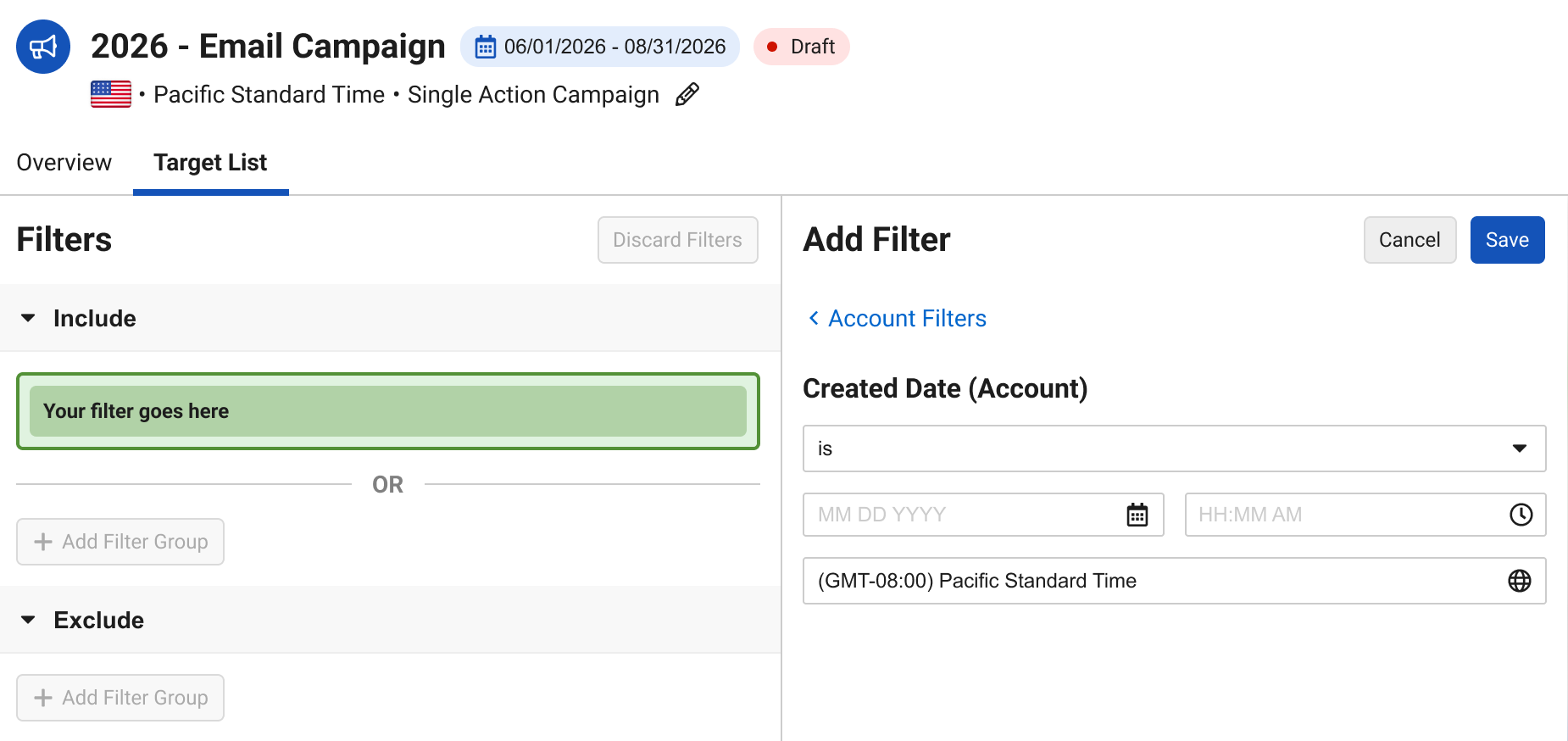This screenshot has width=1568, height=741.
Task: Click the Draft status badge
Action: coord(802,47)
